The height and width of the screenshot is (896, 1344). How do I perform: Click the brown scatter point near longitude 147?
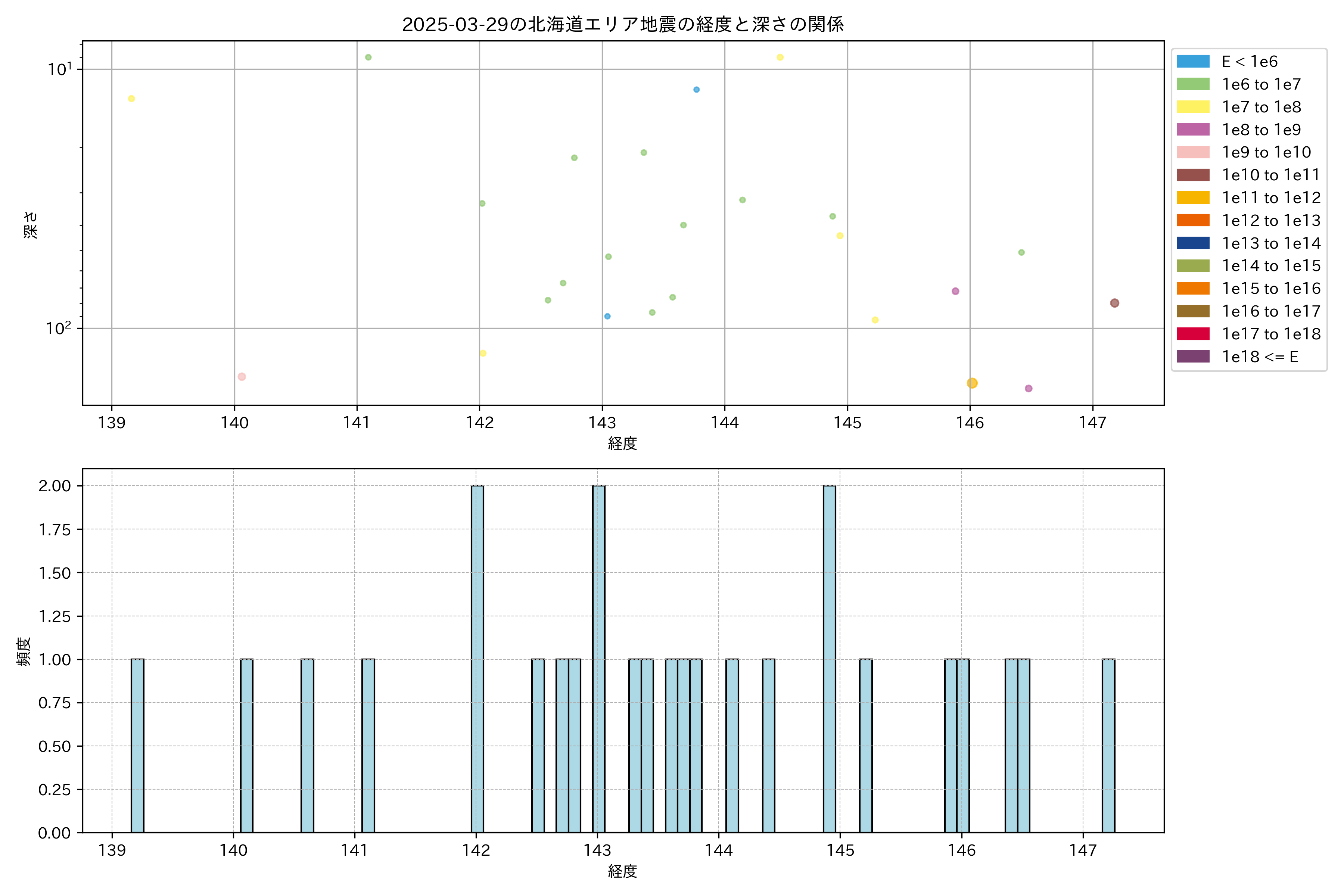click(x=1114, y=303)
